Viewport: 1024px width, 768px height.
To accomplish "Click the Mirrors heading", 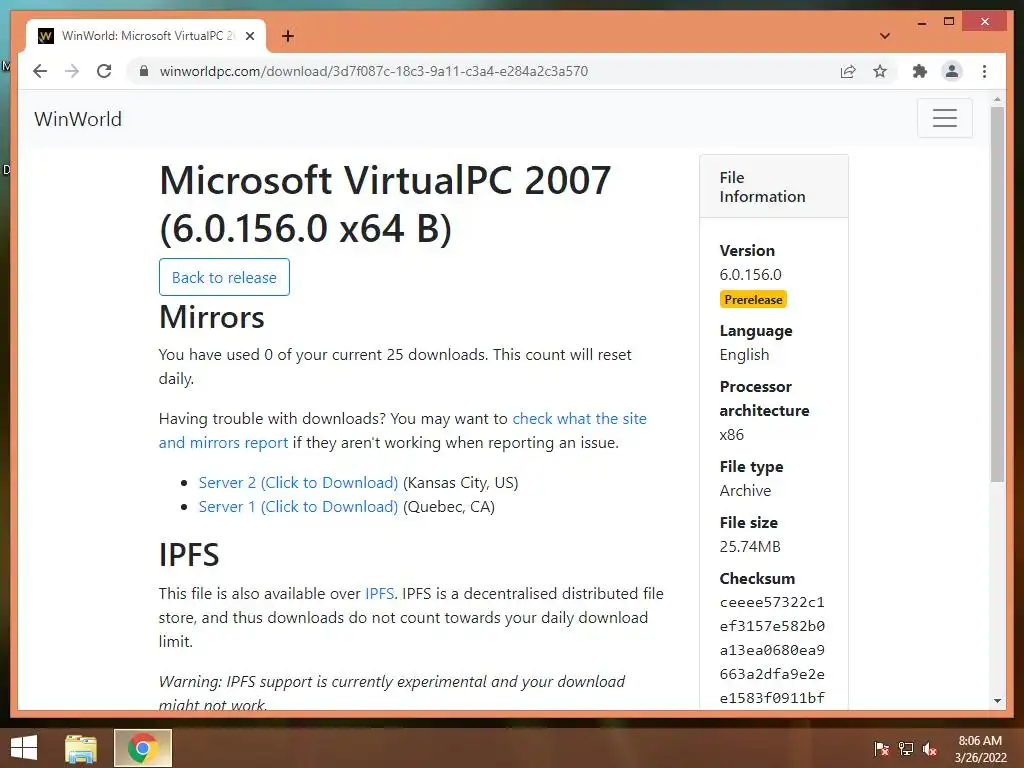I will pos(212,317).
